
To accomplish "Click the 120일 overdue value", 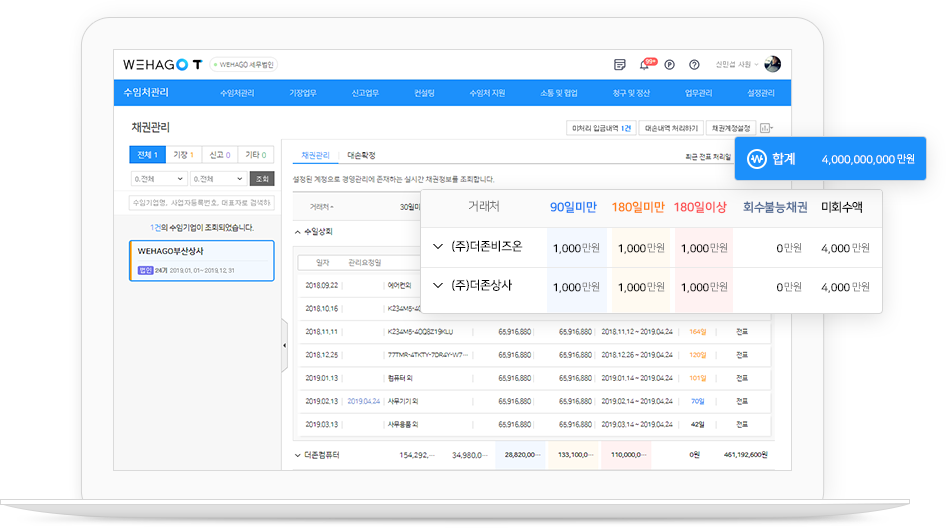I will (x=697, y=355).
